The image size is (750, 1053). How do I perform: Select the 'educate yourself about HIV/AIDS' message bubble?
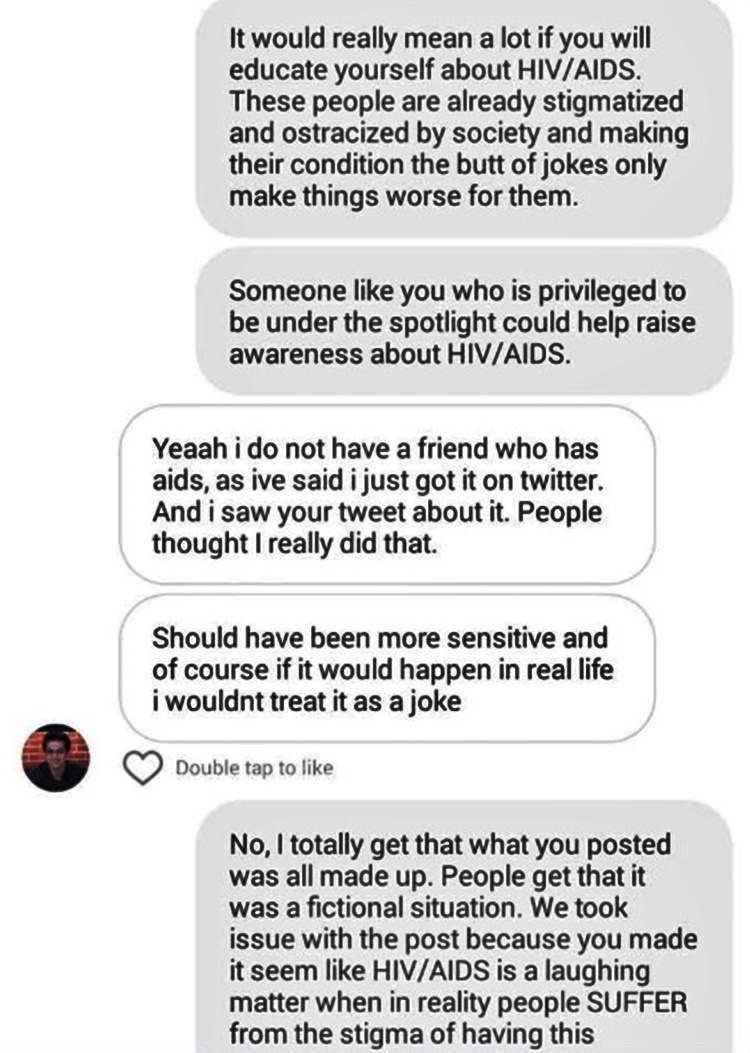tap(465, 117)
